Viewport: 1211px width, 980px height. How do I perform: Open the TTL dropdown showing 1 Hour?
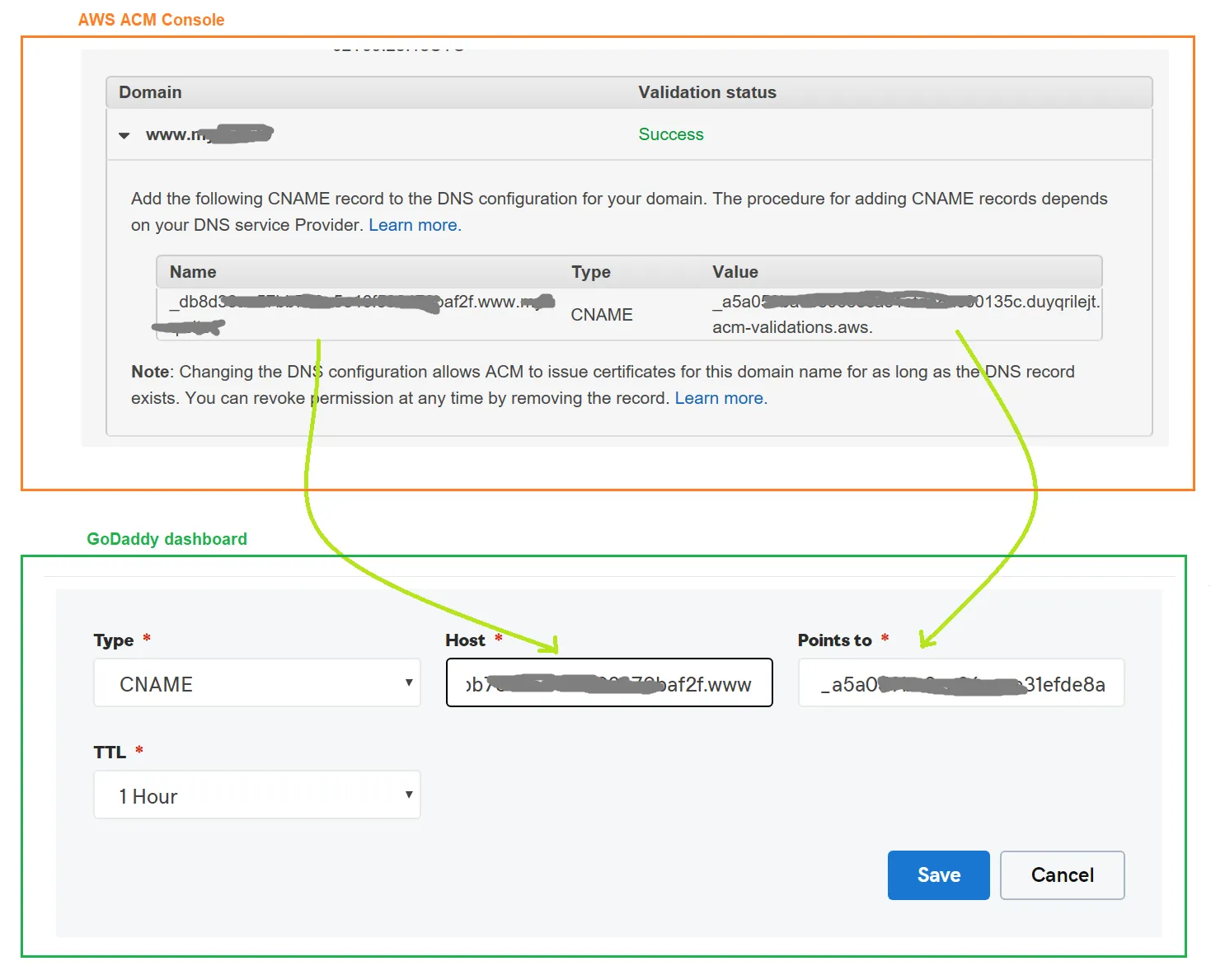257,795
